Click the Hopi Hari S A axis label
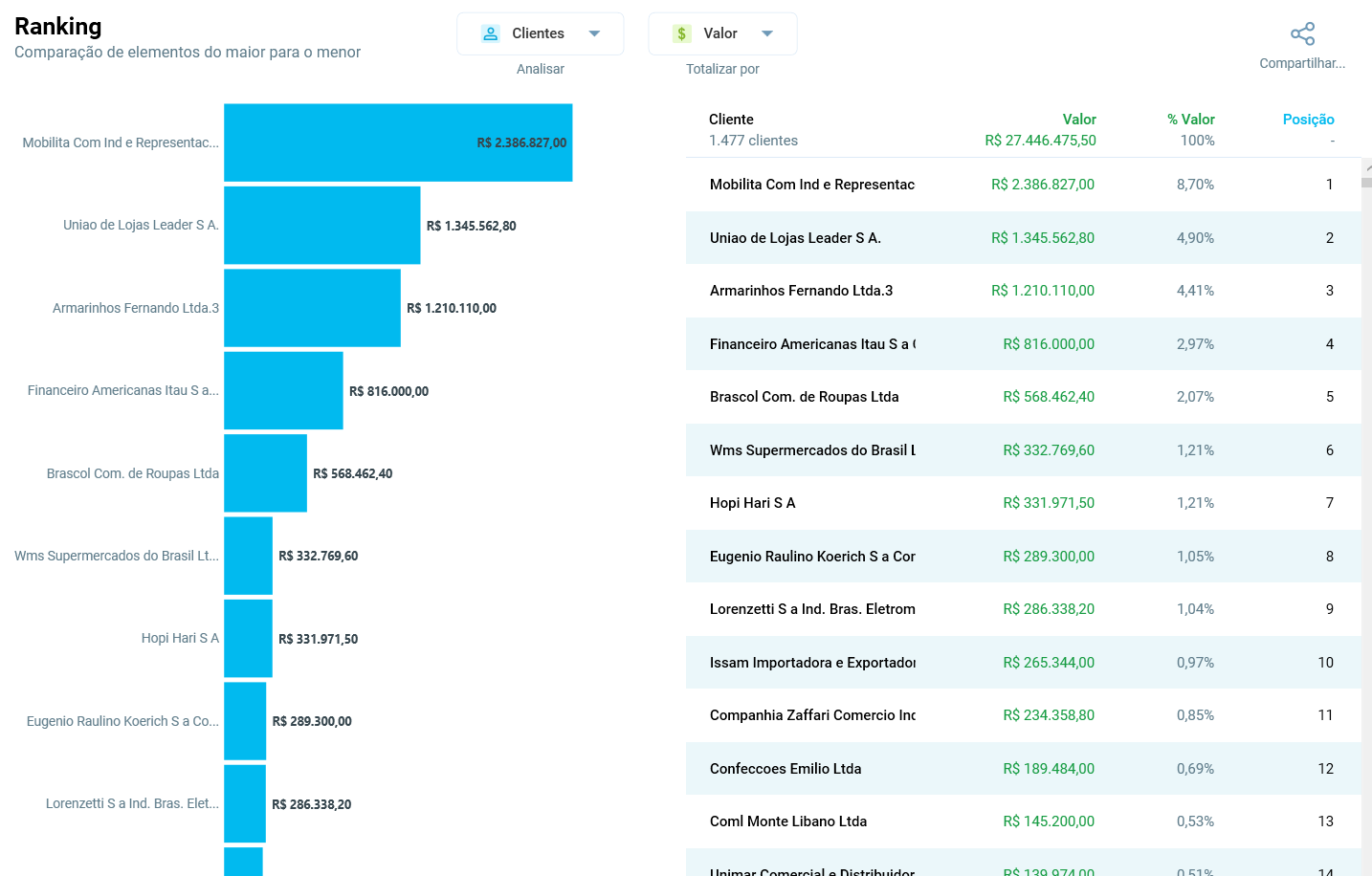 [180, 638]
